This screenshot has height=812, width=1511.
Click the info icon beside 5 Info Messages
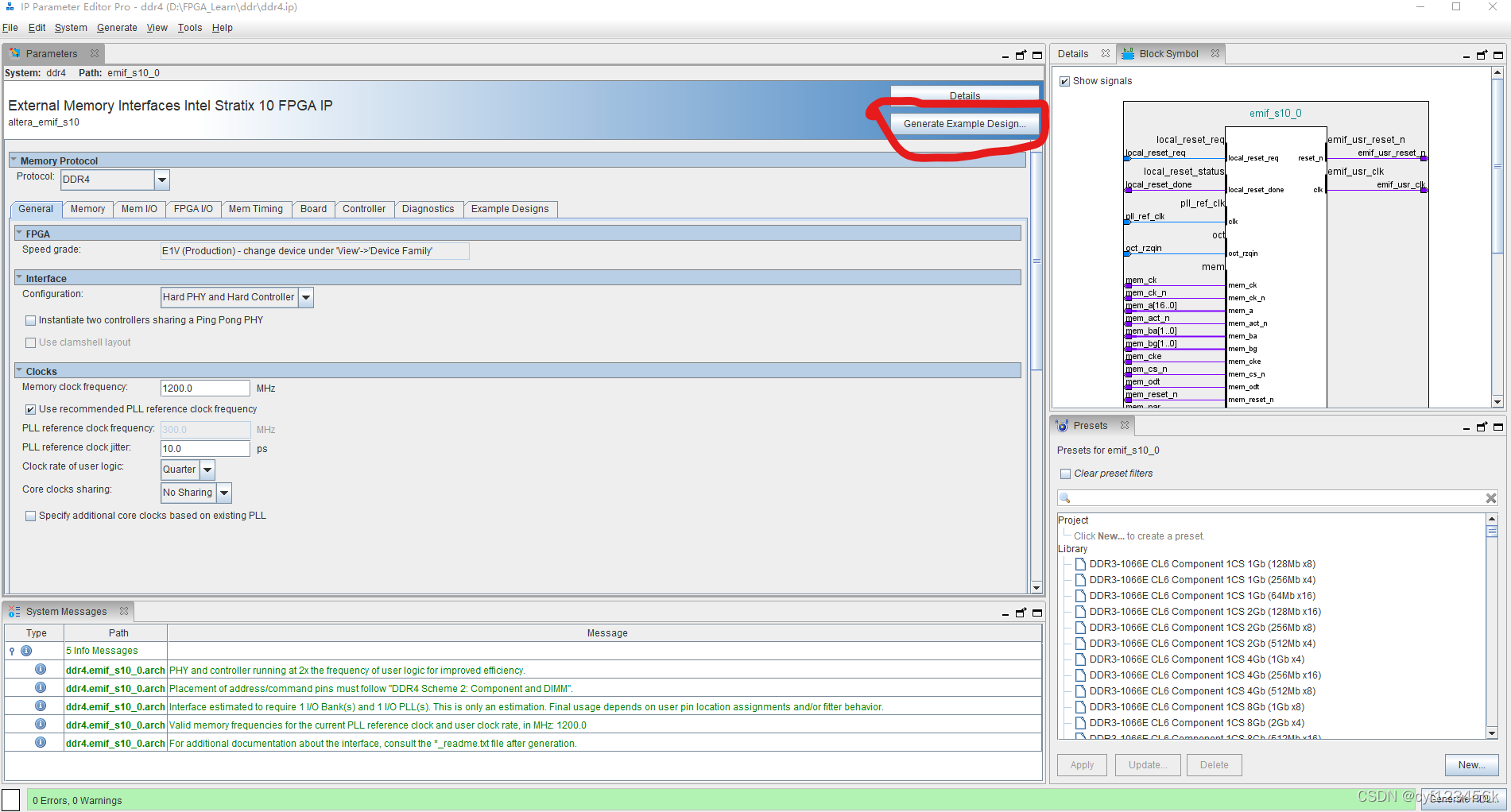[26, 651]
